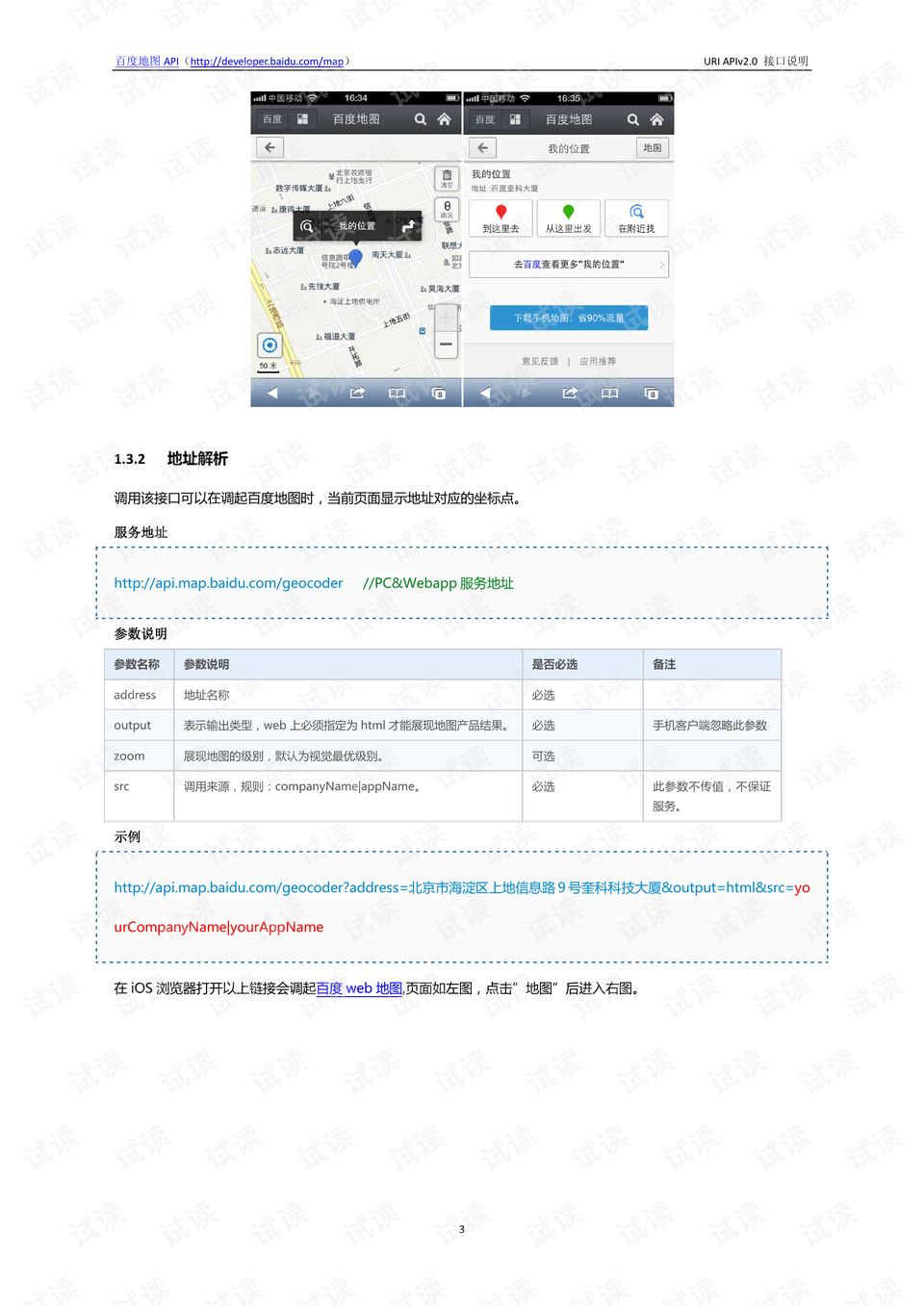Click the back arrow button on left map

[x=269, y=147]
